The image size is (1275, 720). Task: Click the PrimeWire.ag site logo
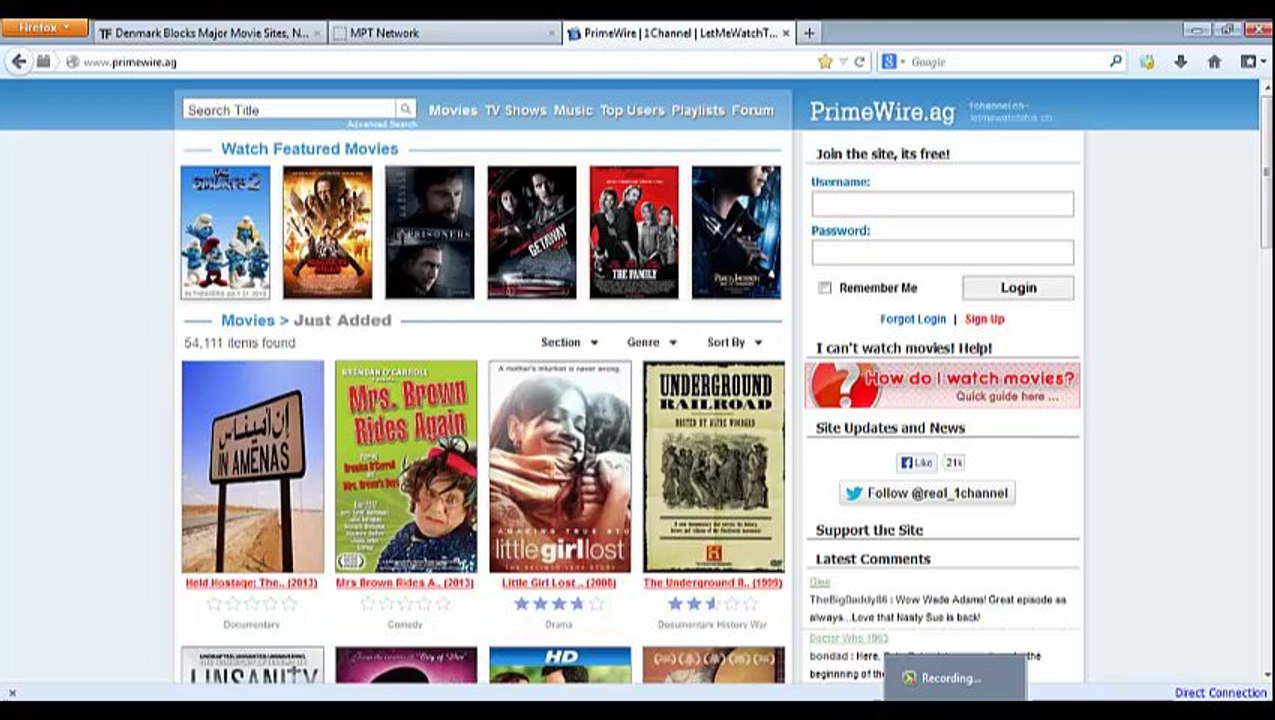pyautogui.click(x=882, y=111)
